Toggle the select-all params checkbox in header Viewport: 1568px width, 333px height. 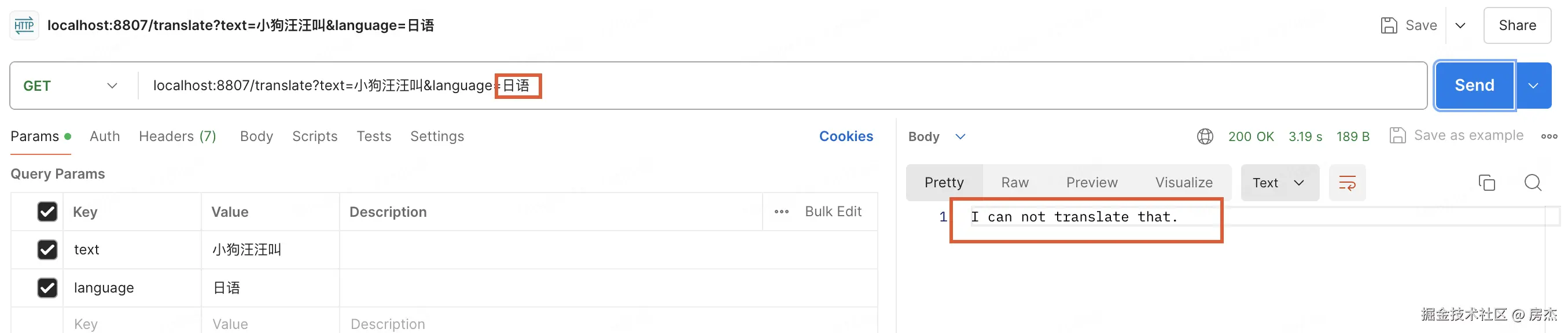[x=47, y=212]
